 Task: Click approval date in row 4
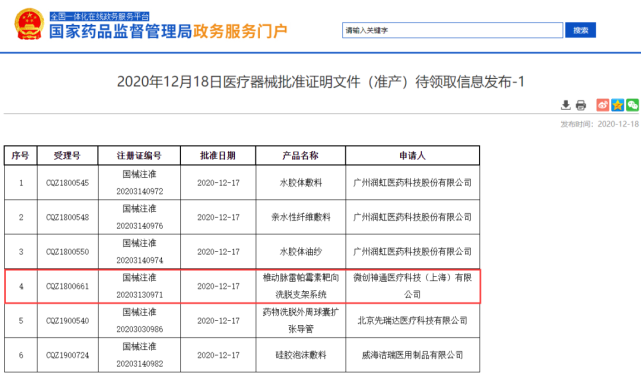coord(218,286)
